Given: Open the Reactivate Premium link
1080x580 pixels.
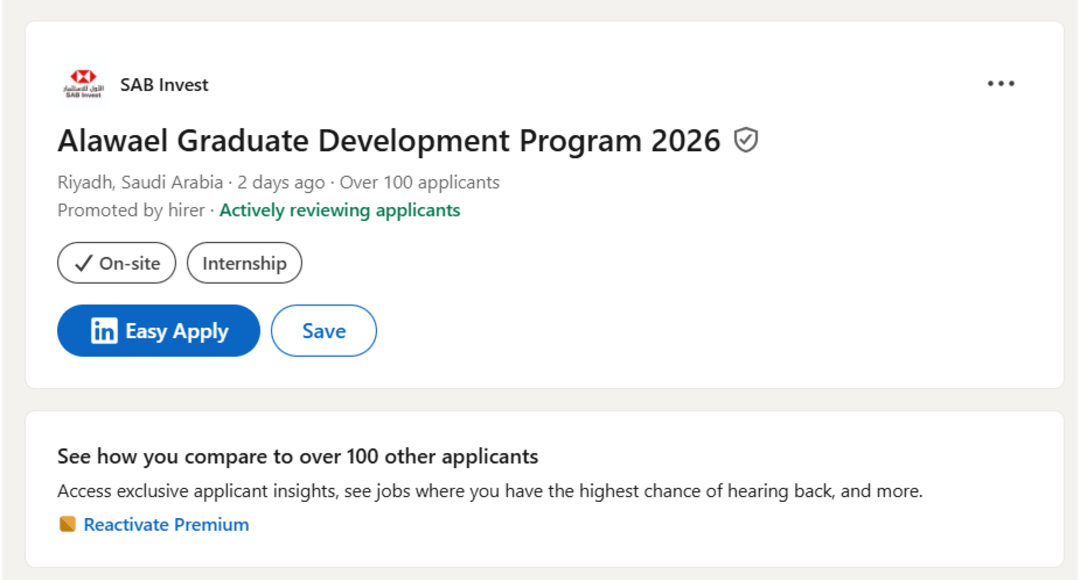Looking at the screenshot, I should 166,525.
